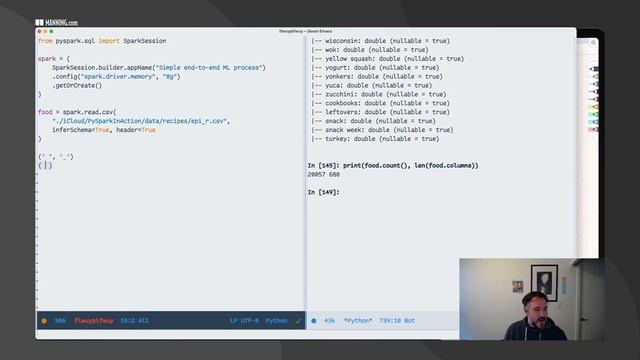Click the LF UTF-8 encoding indicator
640x360 pixels.
coord(244,321)
